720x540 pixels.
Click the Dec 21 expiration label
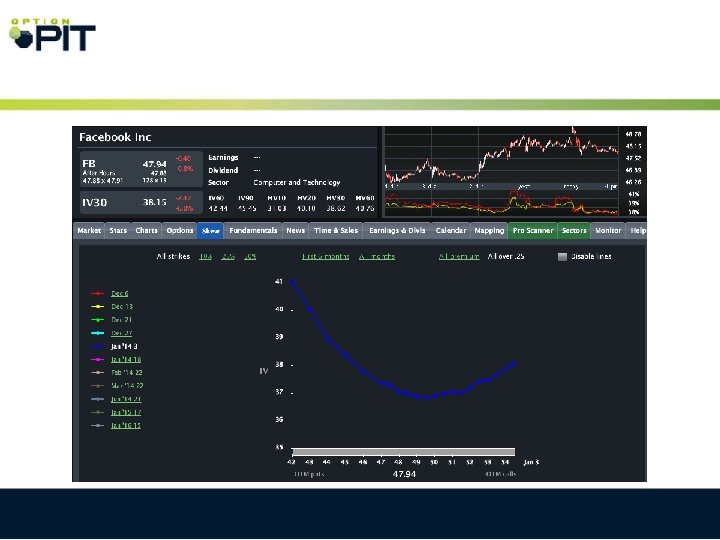[x=122, y=320]
